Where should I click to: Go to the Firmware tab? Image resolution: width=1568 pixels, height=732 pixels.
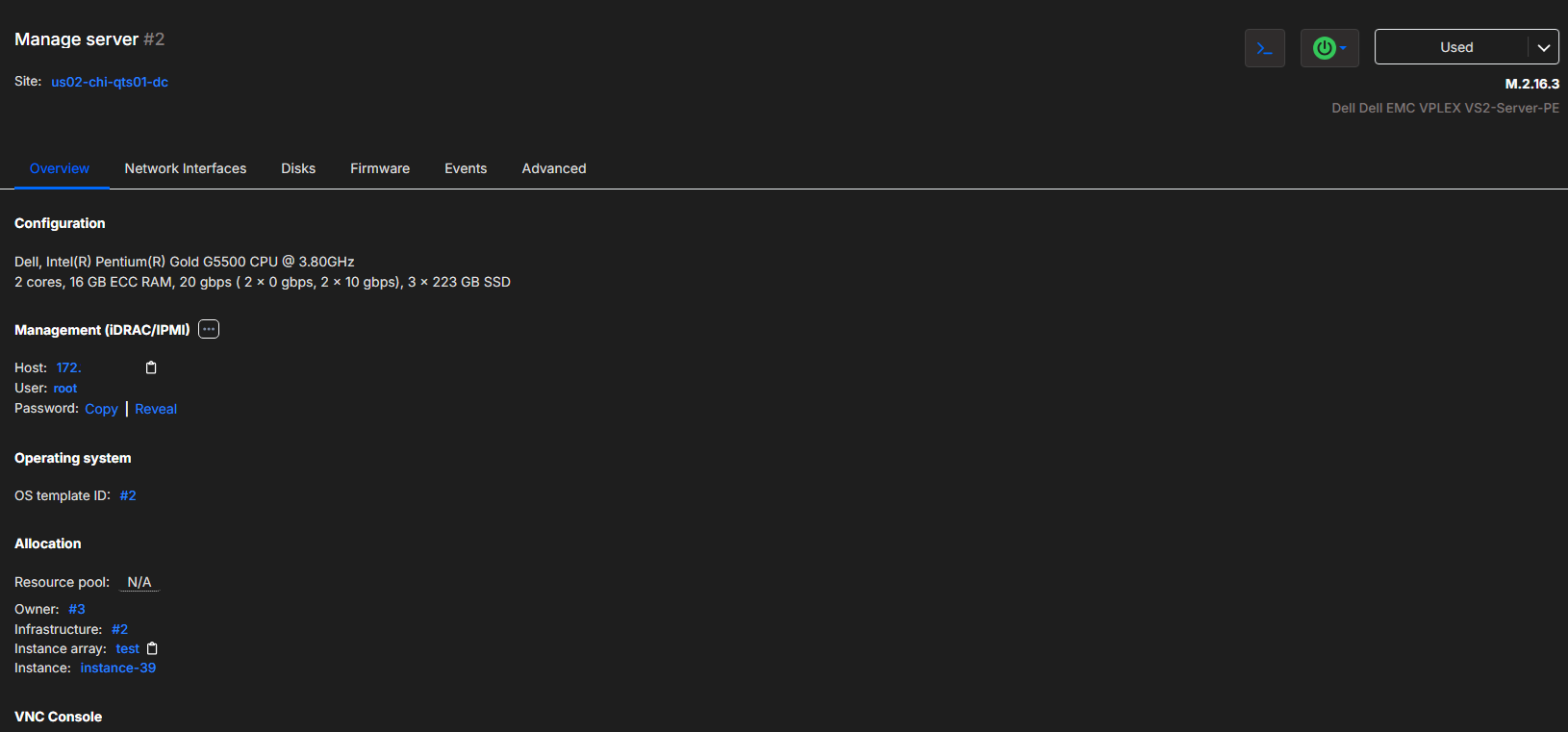(x=380, y=168)
